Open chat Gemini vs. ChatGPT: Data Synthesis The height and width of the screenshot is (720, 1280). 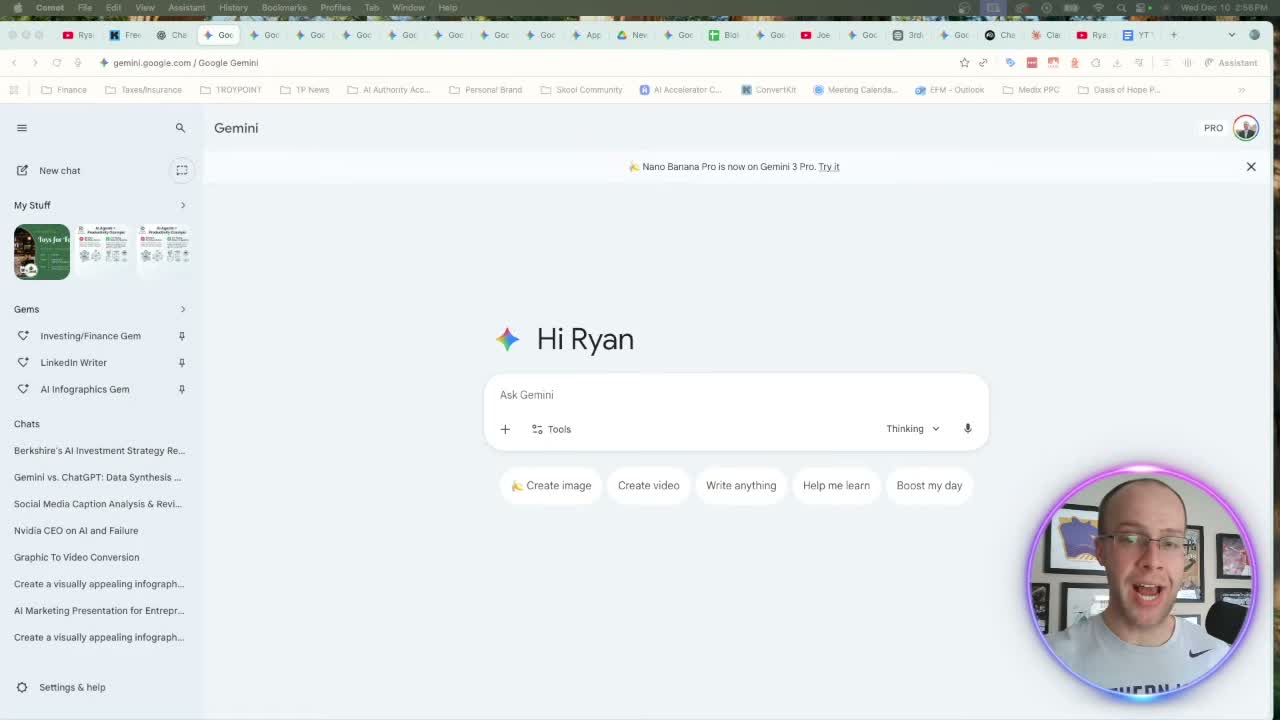pos(98,477)
